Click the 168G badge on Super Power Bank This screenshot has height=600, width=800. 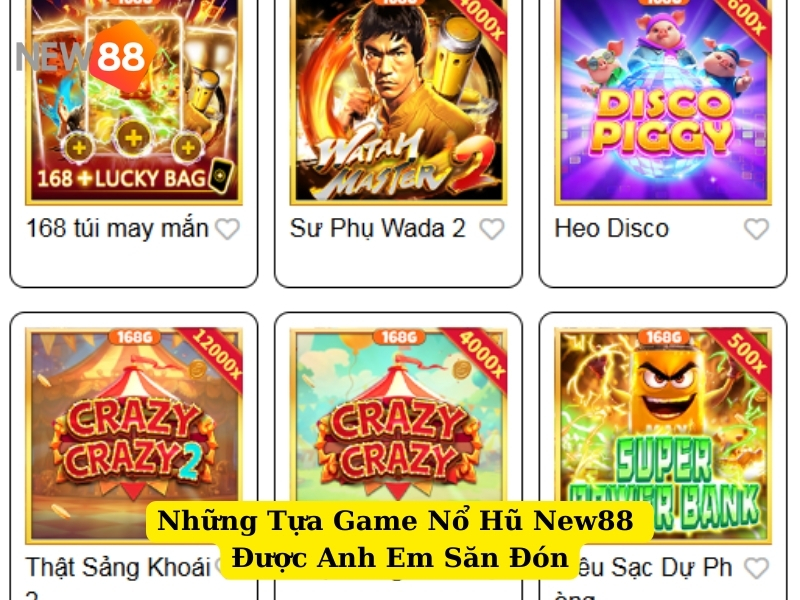pos(663,337)
